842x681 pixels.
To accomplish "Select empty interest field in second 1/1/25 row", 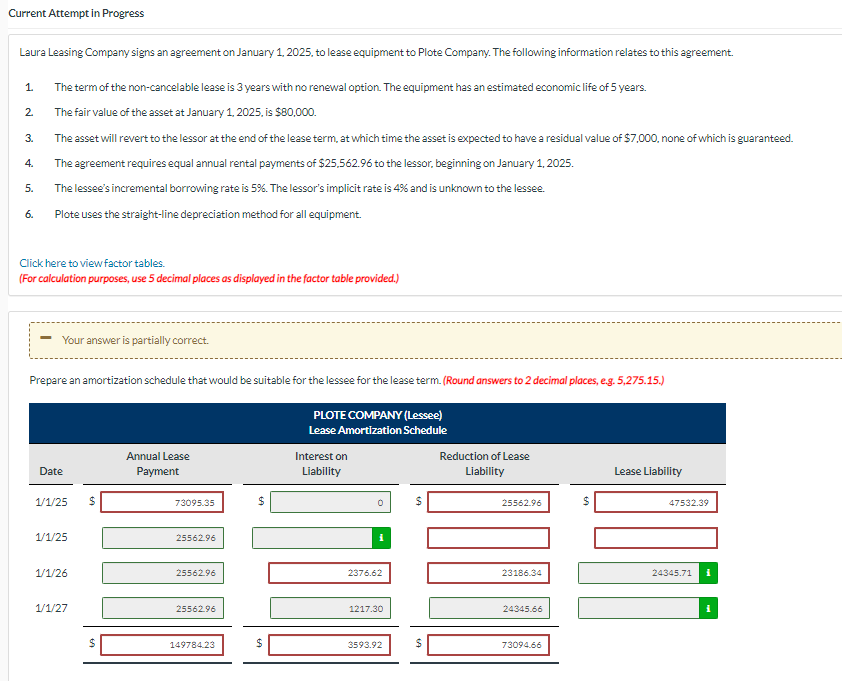I will click(x=313, y=538).
